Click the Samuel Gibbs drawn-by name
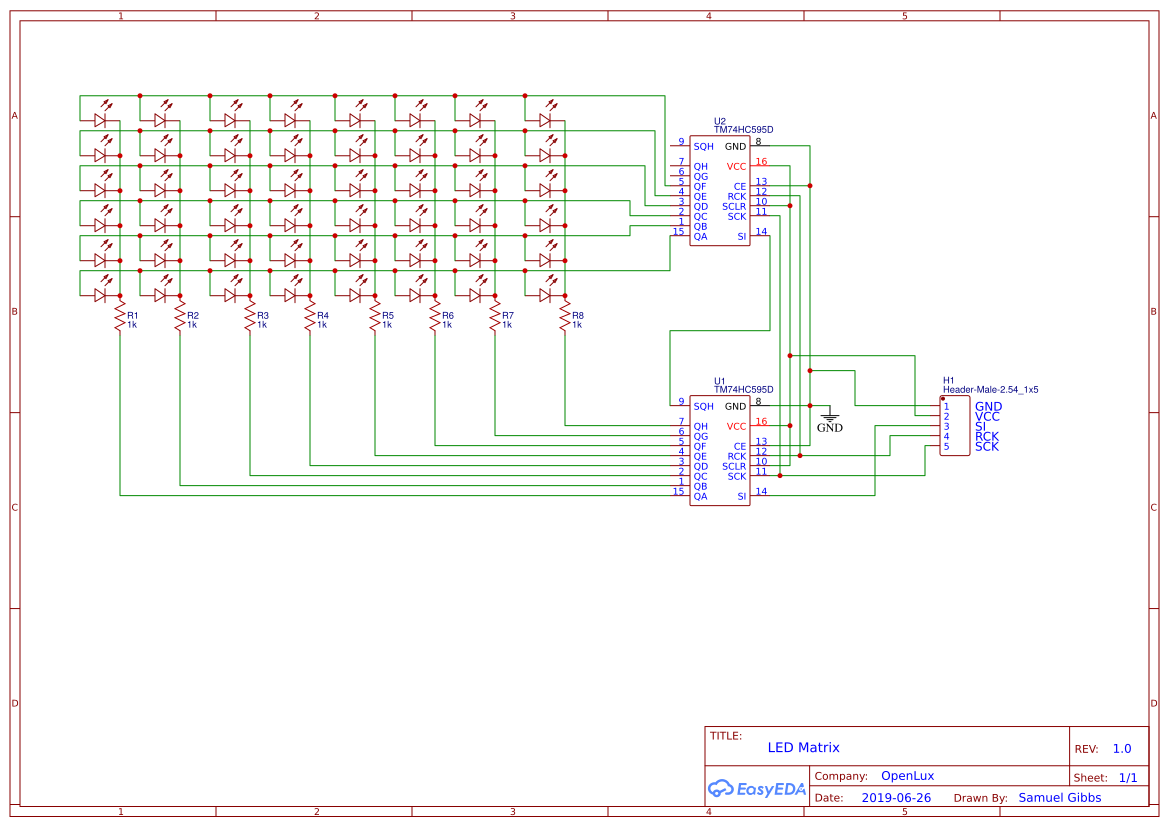 (x=1059, y=797)
